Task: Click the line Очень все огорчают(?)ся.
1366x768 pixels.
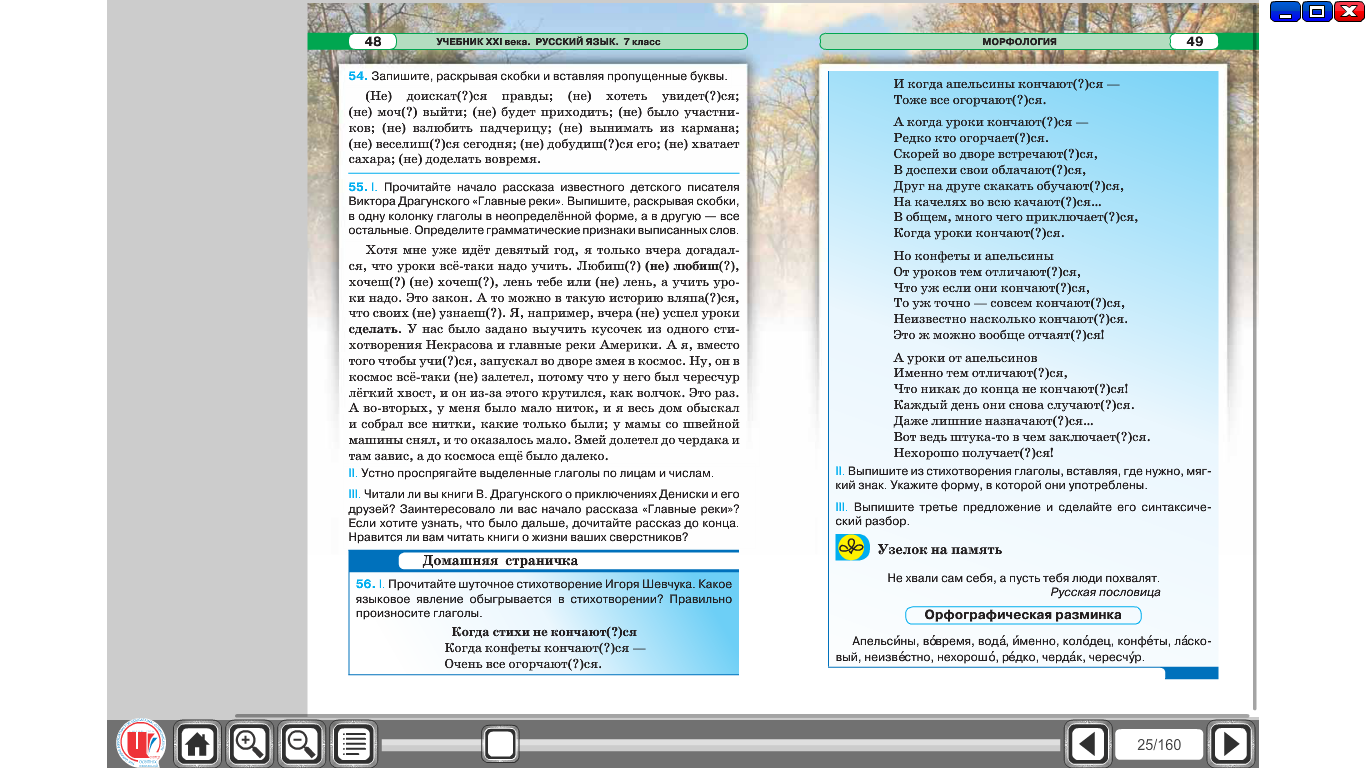Action: 523,664
